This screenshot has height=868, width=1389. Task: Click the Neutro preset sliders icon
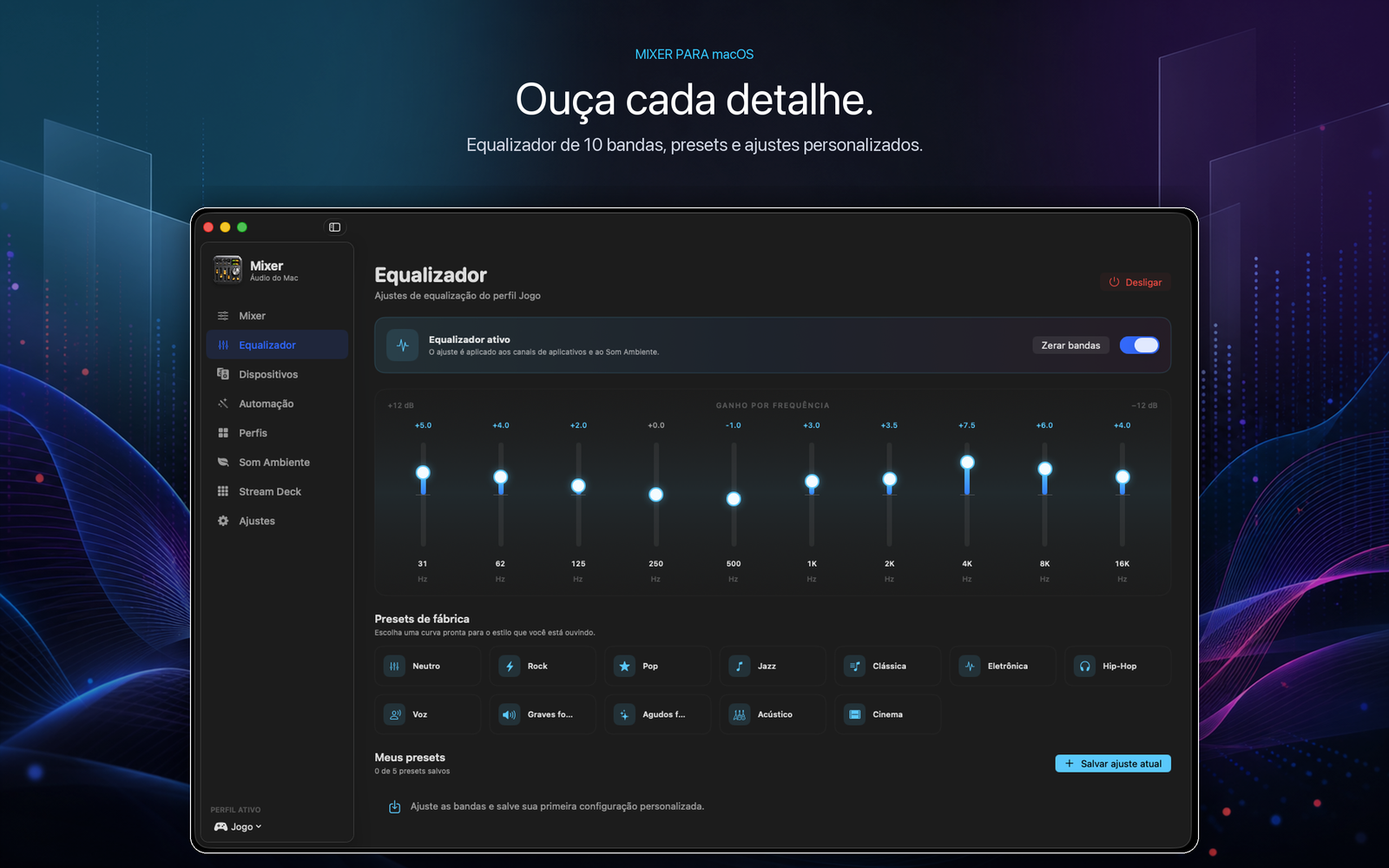click(x=394, y=666)
